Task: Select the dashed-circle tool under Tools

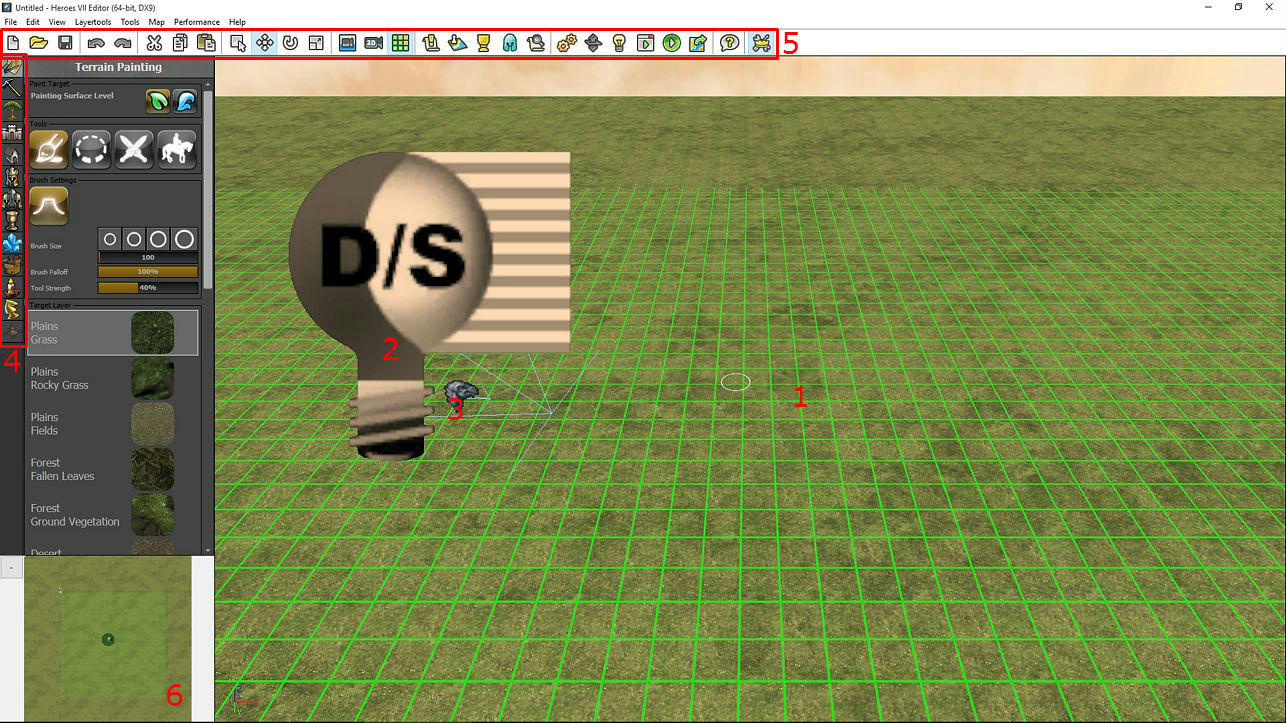Action: click(x=91, y=149)
